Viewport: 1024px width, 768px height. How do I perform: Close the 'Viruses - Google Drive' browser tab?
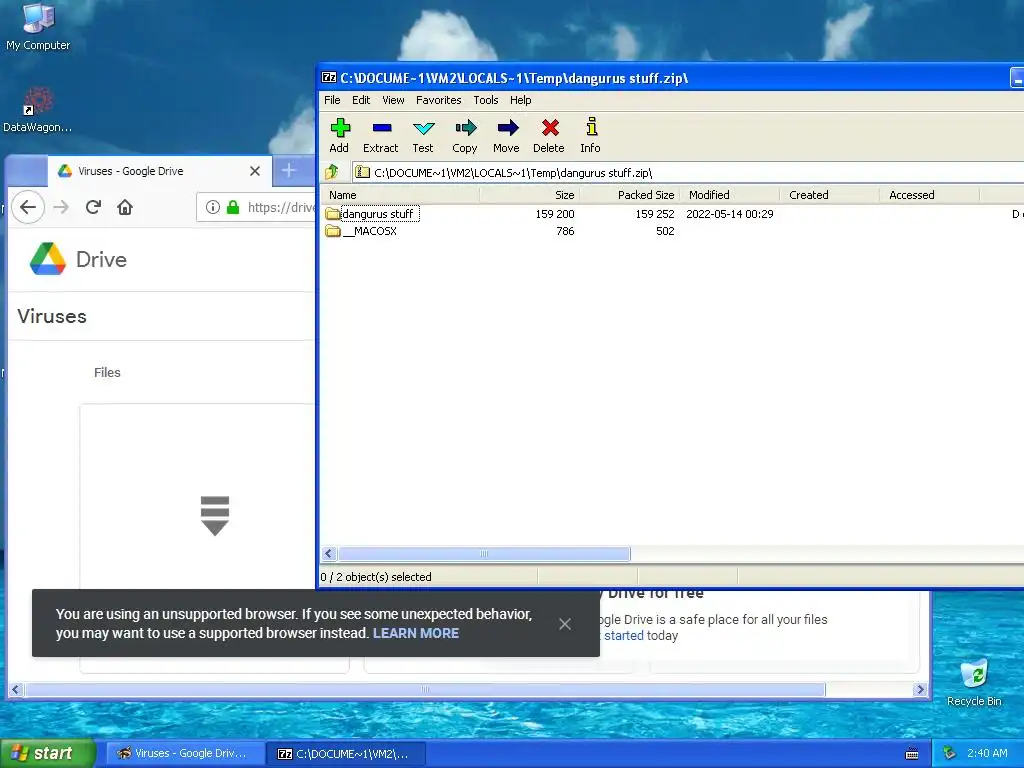255,171
